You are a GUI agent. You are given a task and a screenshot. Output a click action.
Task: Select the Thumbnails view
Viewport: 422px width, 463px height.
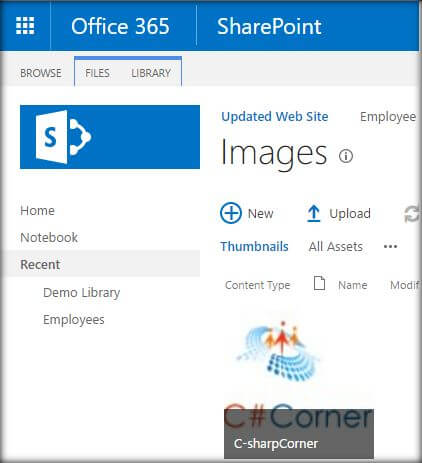tap(254, 247)
